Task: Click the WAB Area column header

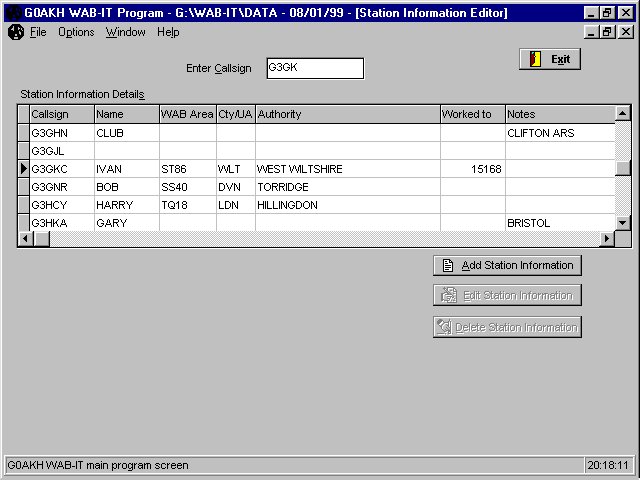Action: pos(188,114)
